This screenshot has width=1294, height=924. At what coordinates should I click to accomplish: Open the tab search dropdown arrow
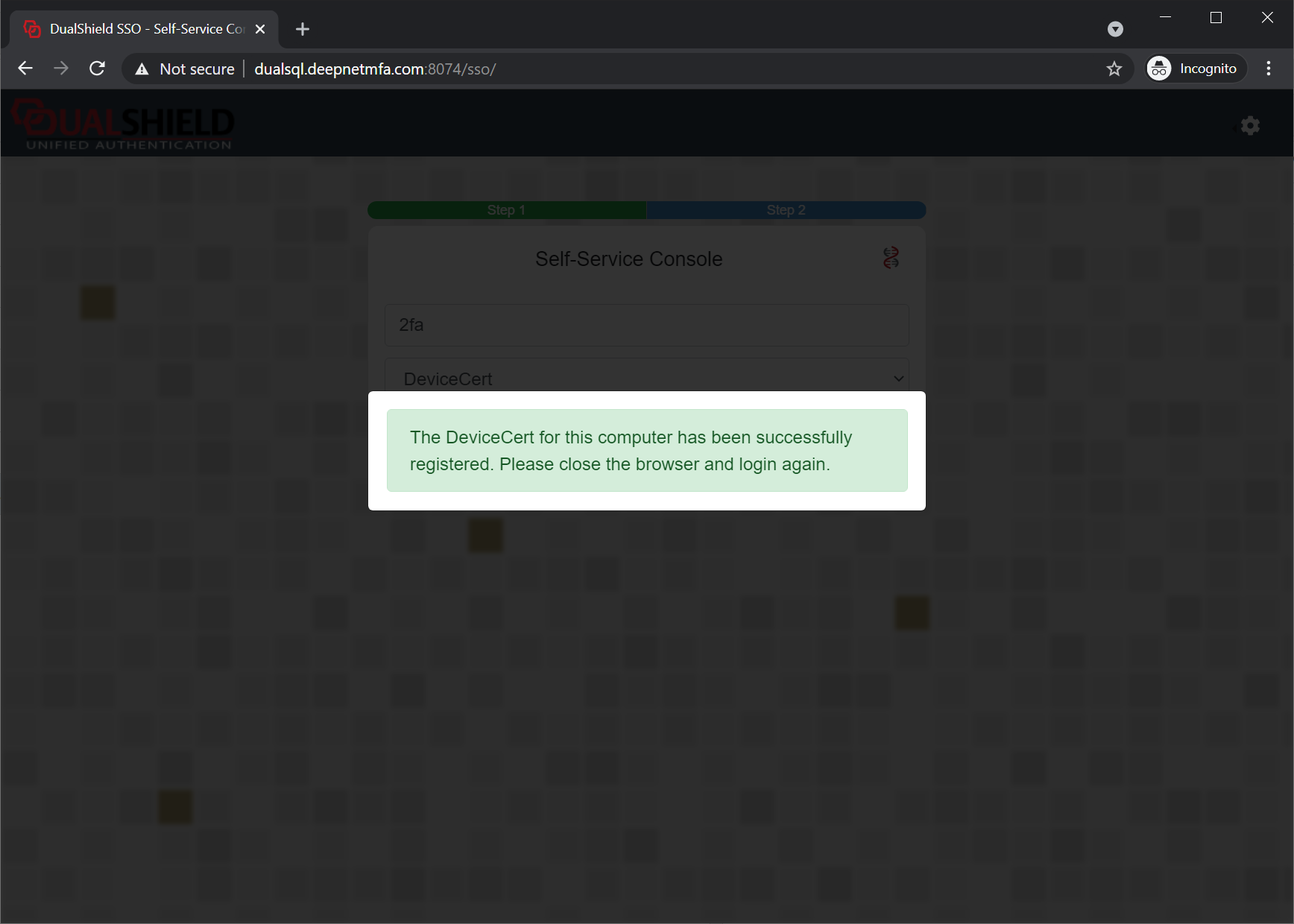tap(1115, 29)
